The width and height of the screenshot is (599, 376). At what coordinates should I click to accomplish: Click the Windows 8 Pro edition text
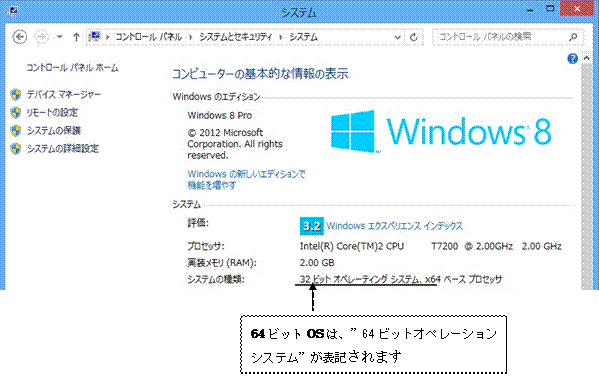coord(220,115)
